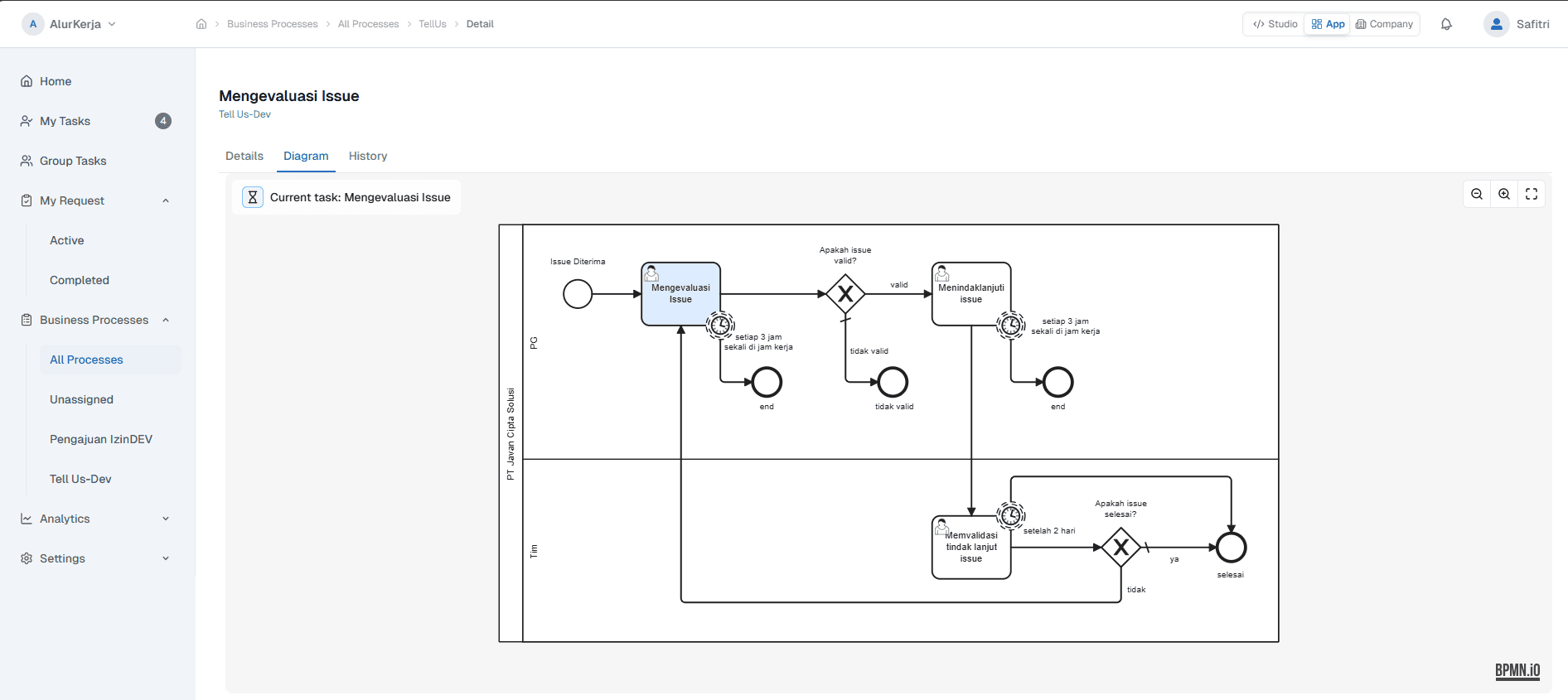Switch to the Details tab

click(x=244, y=156)
